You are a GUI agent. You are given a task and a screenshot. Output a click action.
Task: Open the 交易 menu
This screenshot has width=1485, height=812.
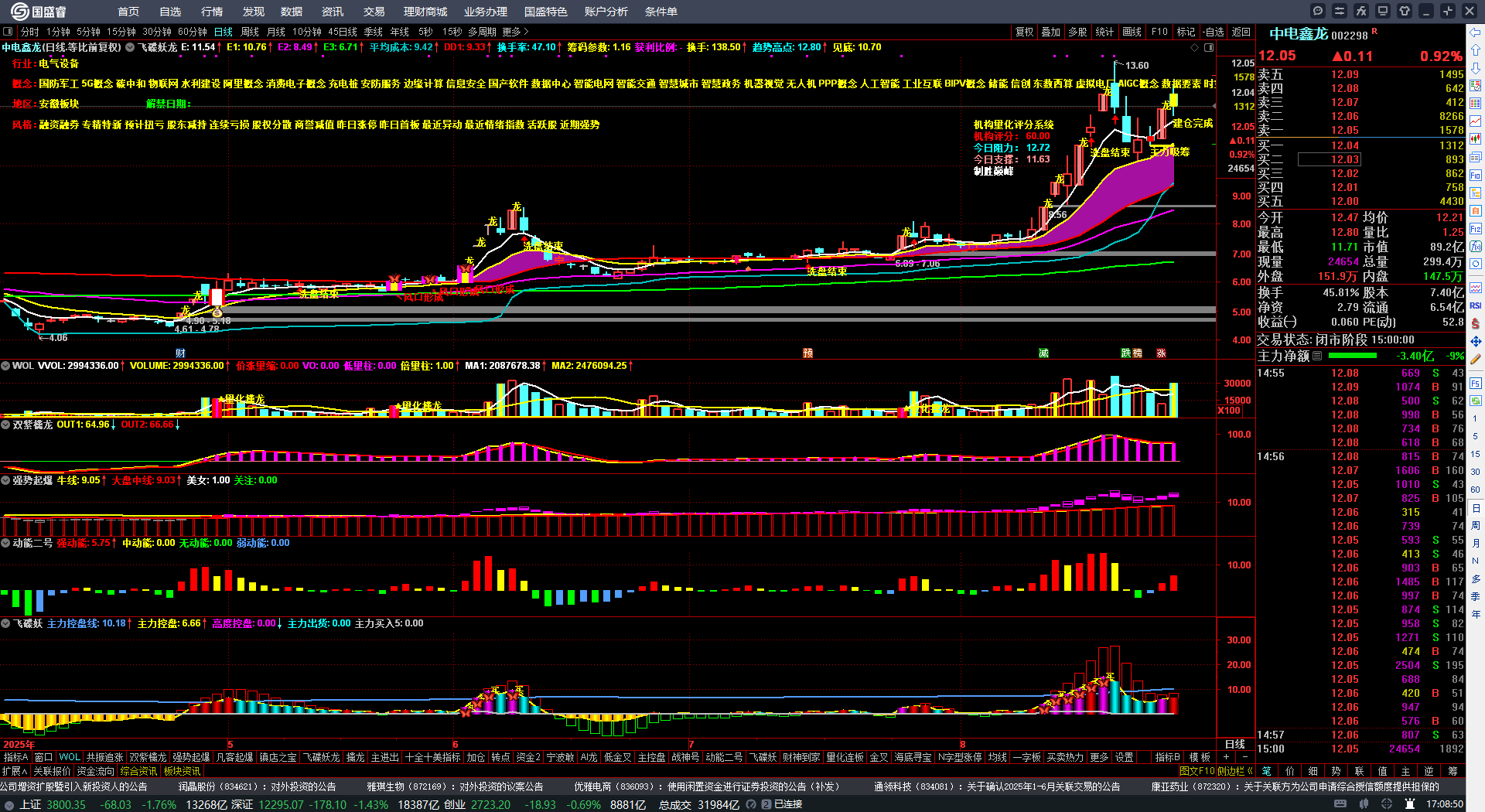click(374, 12)
